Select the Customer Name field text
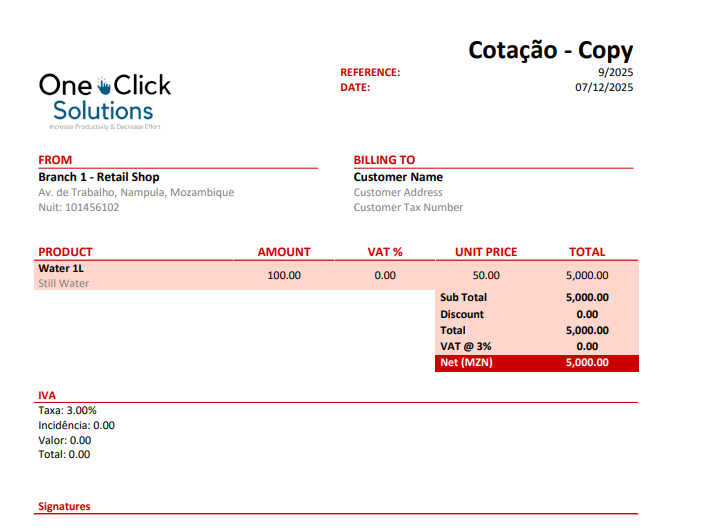This screenshot has height=532, width=722. pyautogui.click(x=398, y=177)
